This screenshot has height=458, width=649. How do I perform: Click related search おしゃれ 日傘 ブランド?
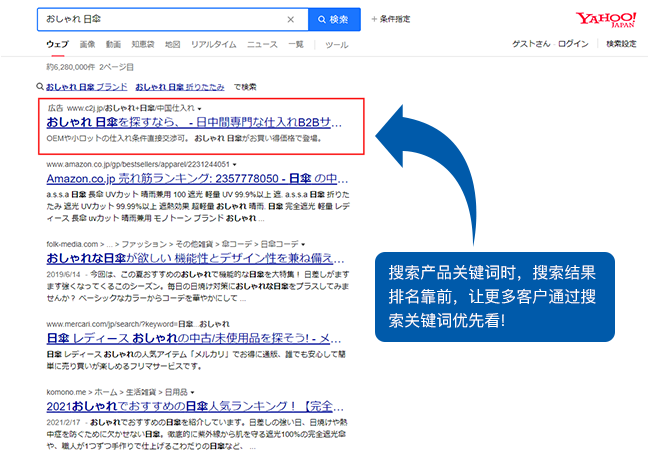pyautogui.click(x=88, y=87)
